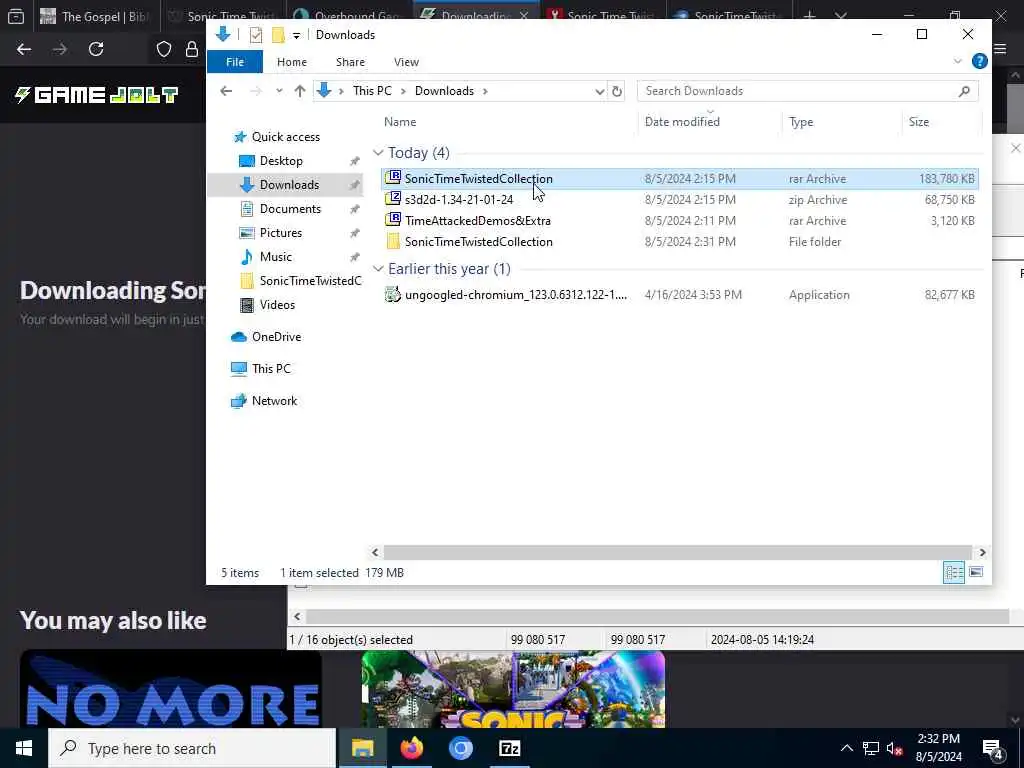Click the Game Jolt logo in browser

(96, 95)
